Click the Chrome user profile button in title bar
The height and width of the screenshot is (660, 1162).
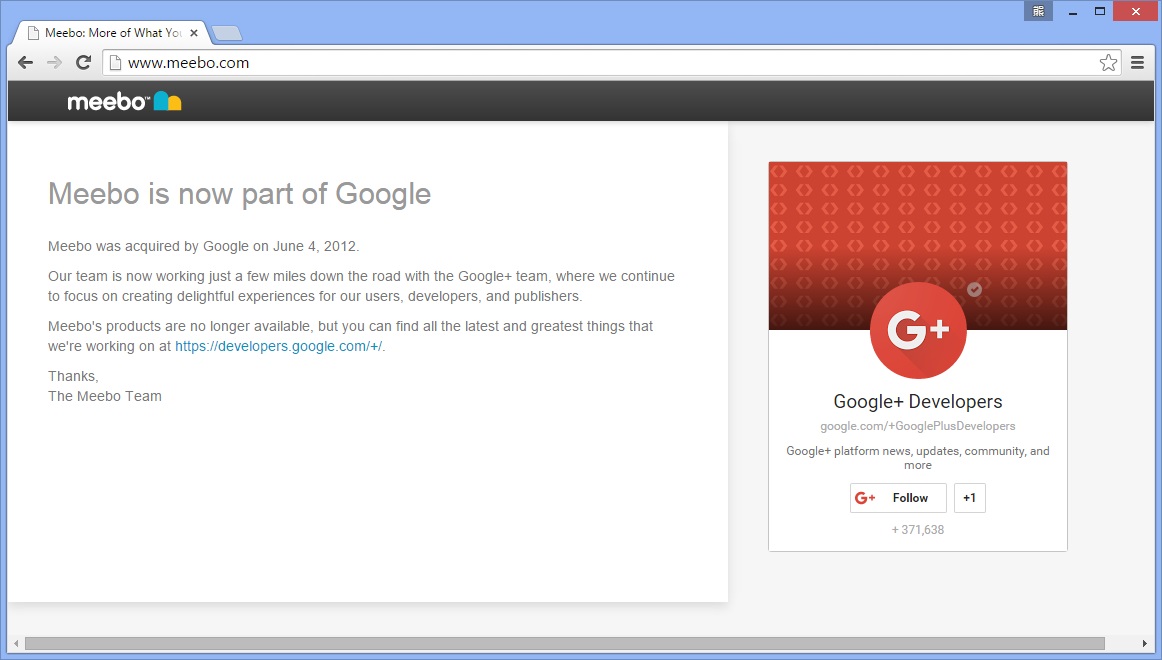1038,11
